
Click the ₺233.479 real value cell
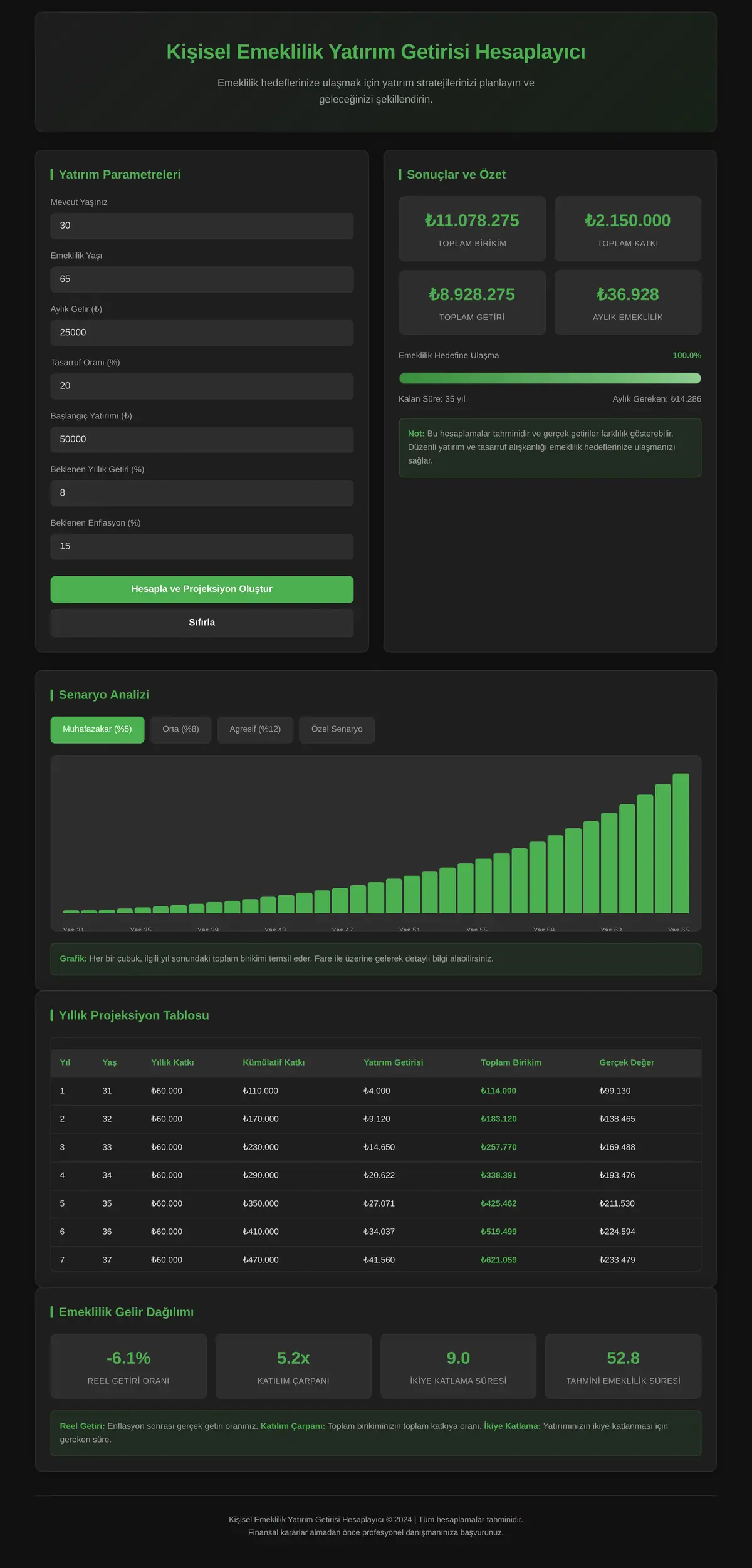coord(617,1260)
